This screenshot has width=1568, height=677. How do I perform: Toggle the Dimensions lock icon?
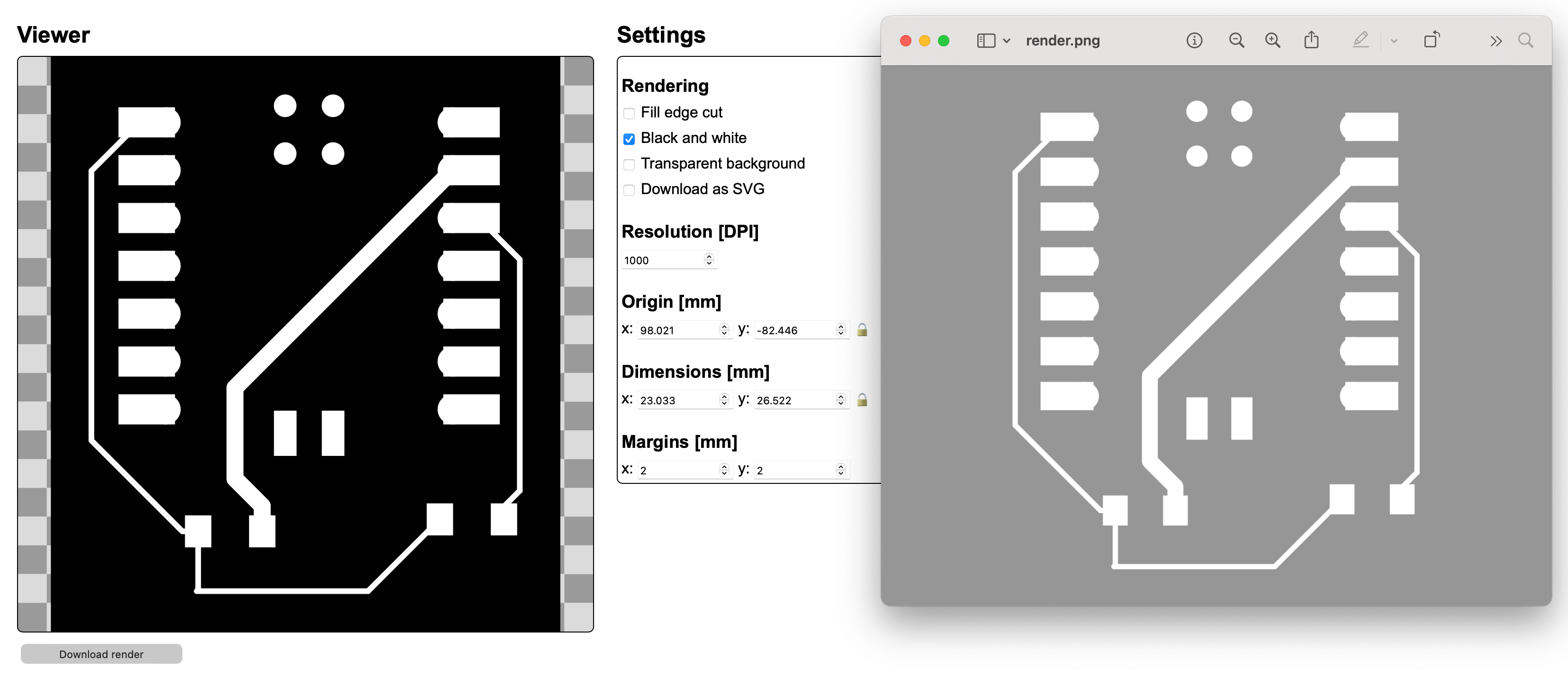[x=862, y=400]
